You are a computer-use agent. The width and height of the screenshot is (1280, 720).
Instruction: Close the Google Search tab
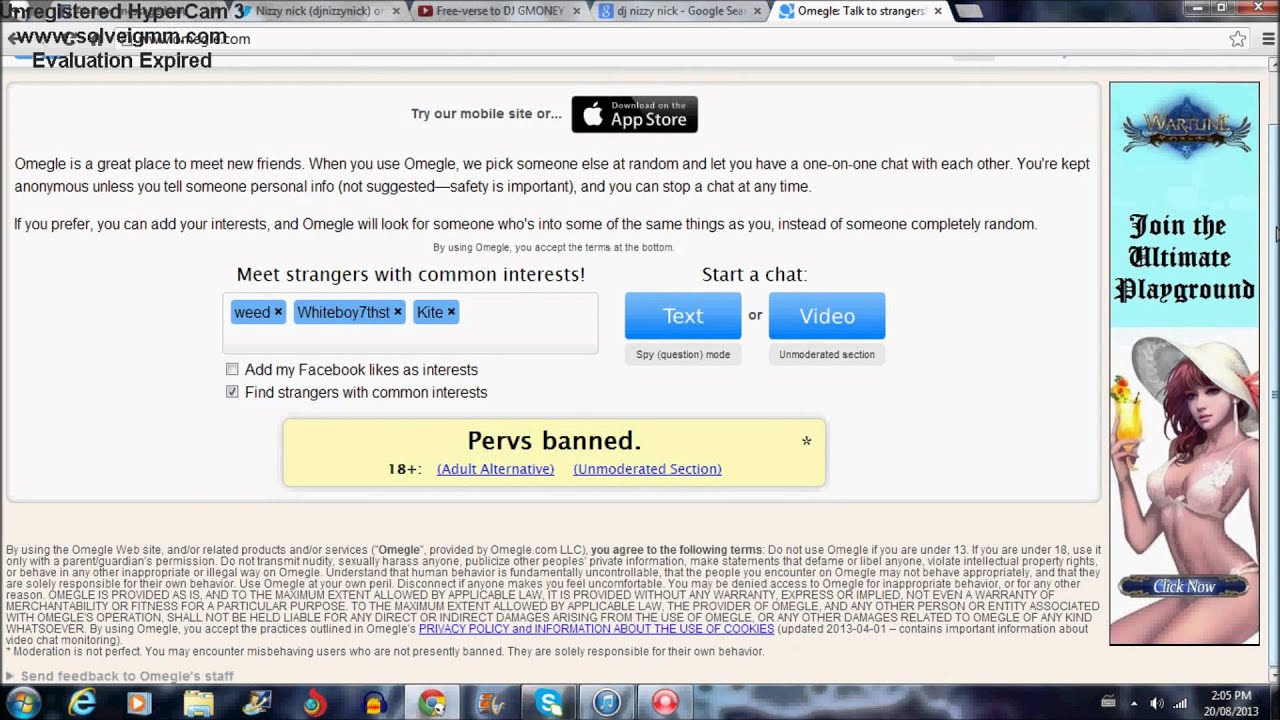coord(758,11)
